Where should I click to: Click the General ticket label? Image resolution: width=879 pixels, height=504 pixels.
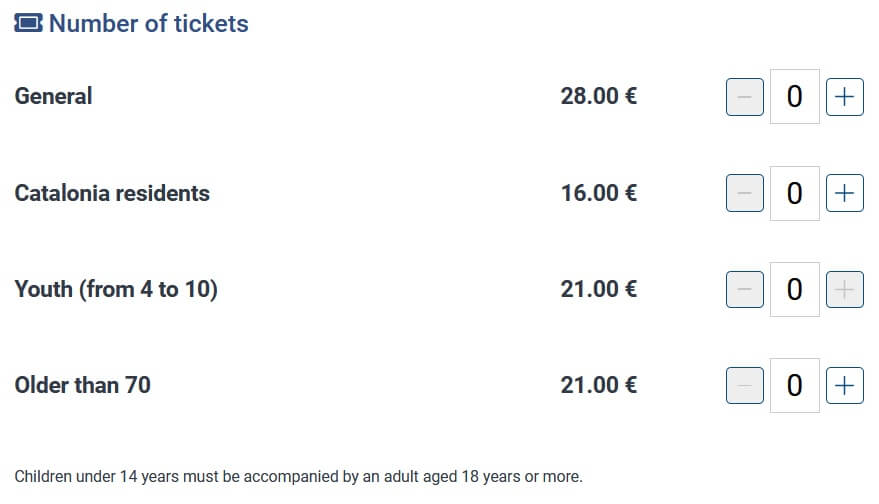click(x=53, y=97)
